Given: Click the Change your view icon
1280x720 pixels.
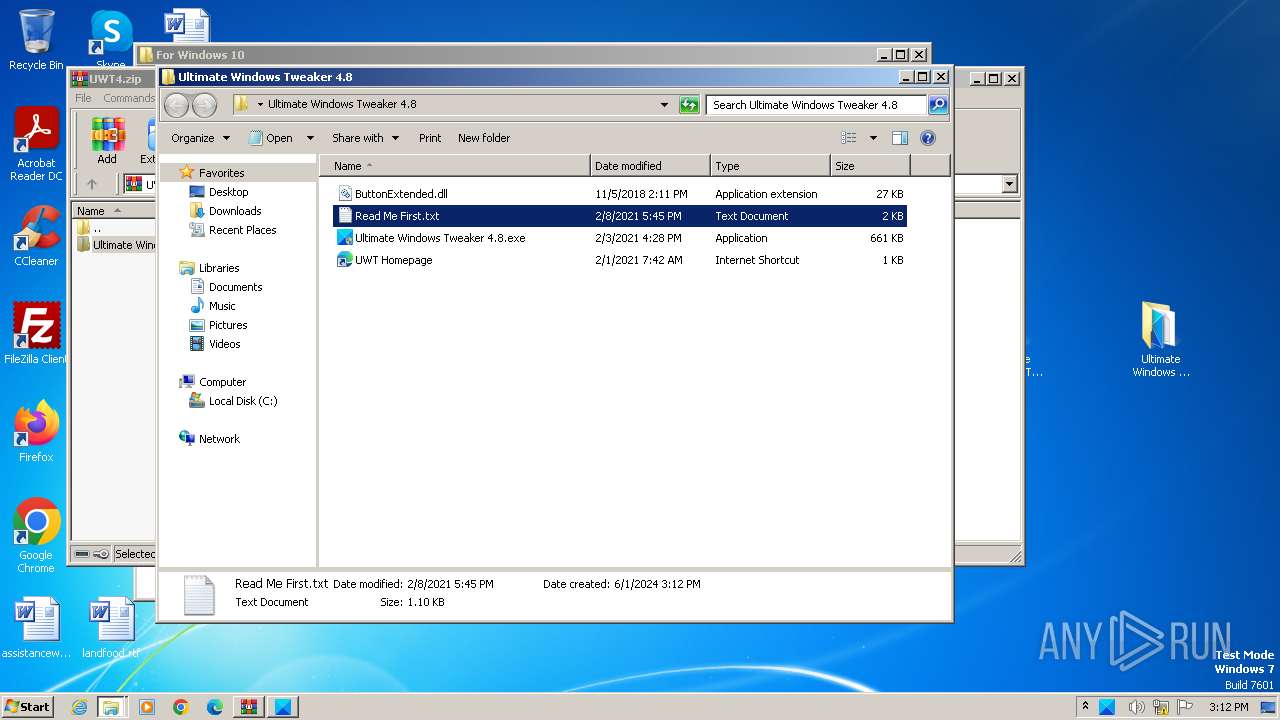Looking at the screenshot, I should pos(849,138).
